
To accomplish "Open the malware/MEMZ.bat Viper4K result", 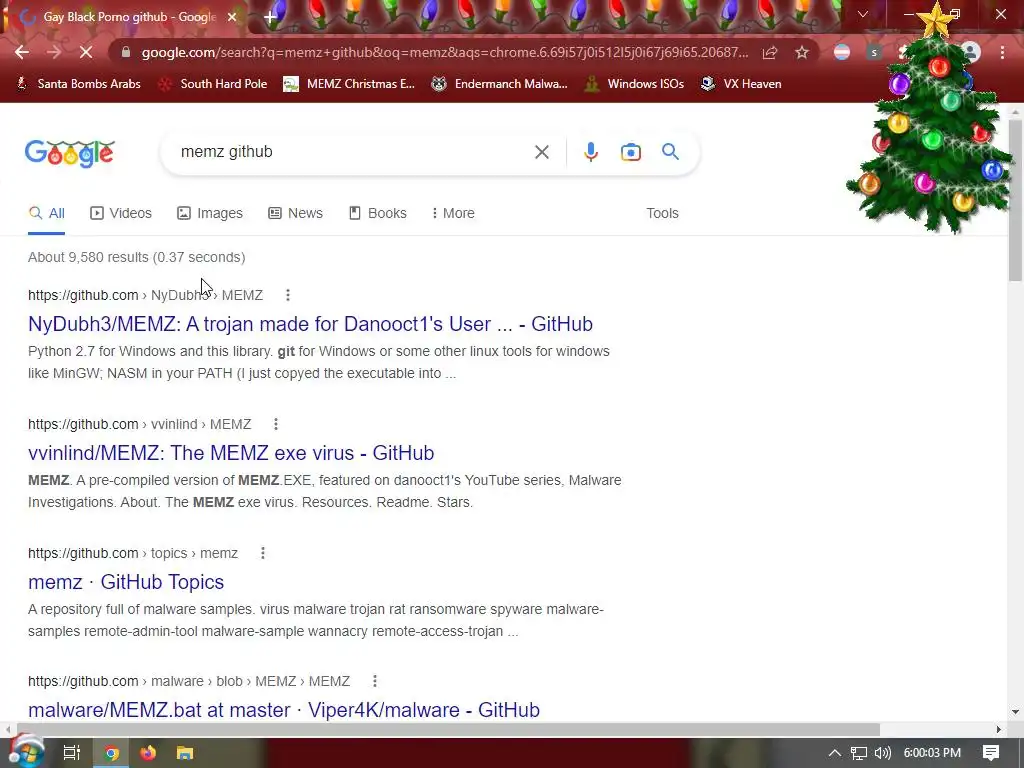I will click(x=284, y=710).
